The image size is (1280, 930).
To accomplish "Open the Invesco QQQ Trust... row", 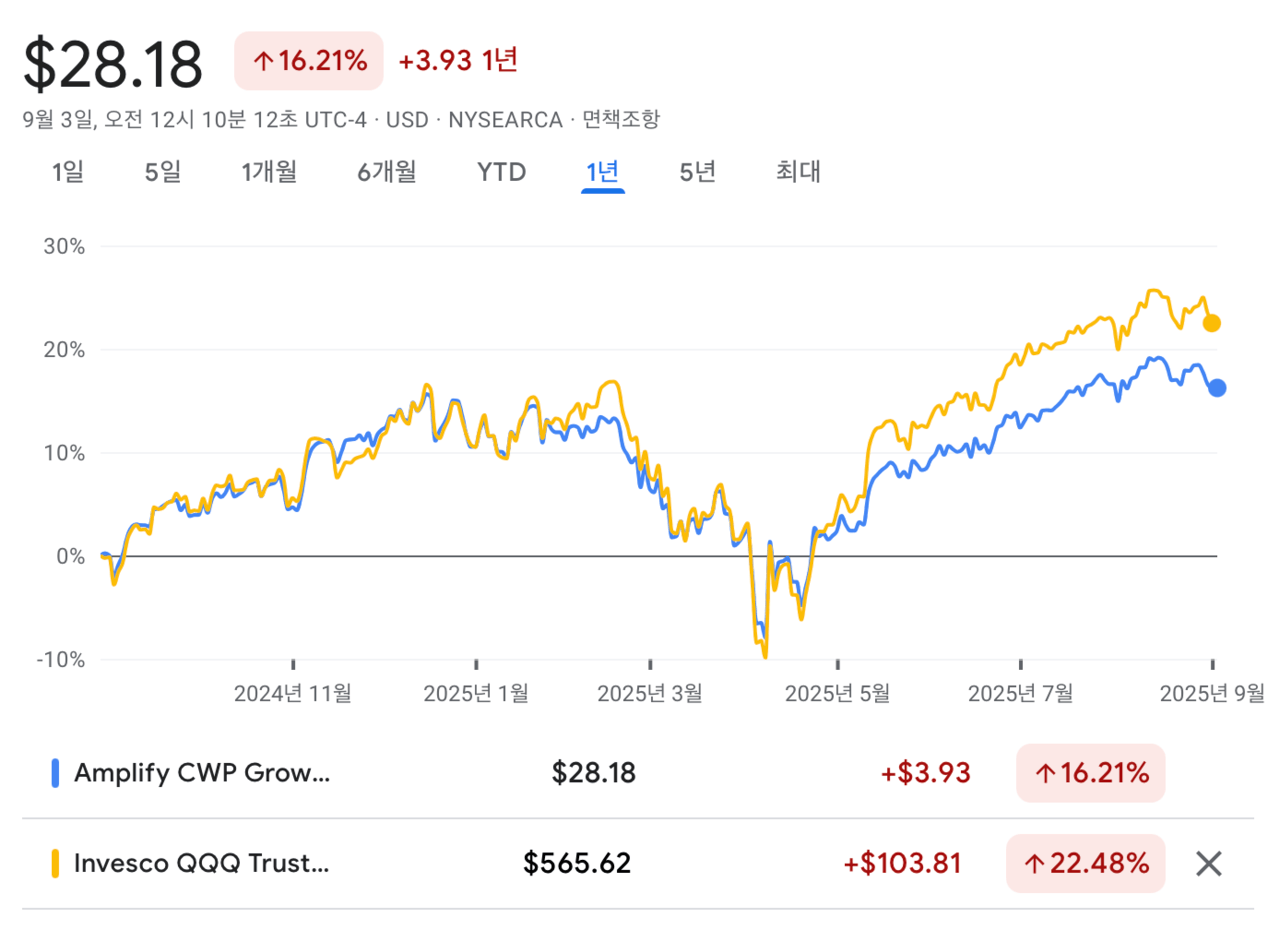I will click(201, 863).
